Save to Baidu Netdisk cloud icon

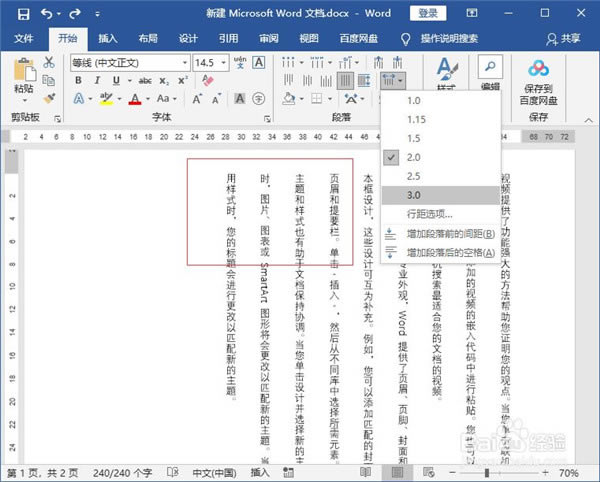(x=538, y=68)
